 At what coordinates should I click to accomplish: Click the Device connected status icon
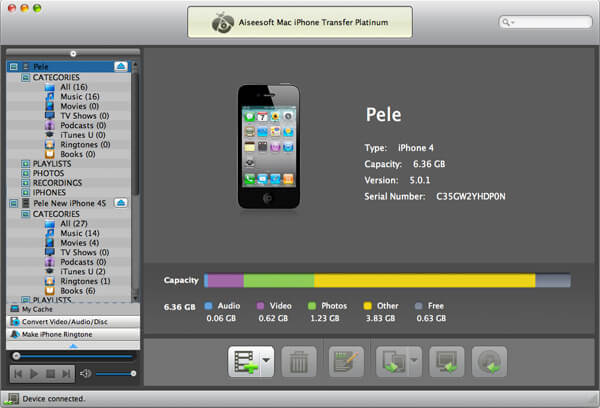(11, 399)
